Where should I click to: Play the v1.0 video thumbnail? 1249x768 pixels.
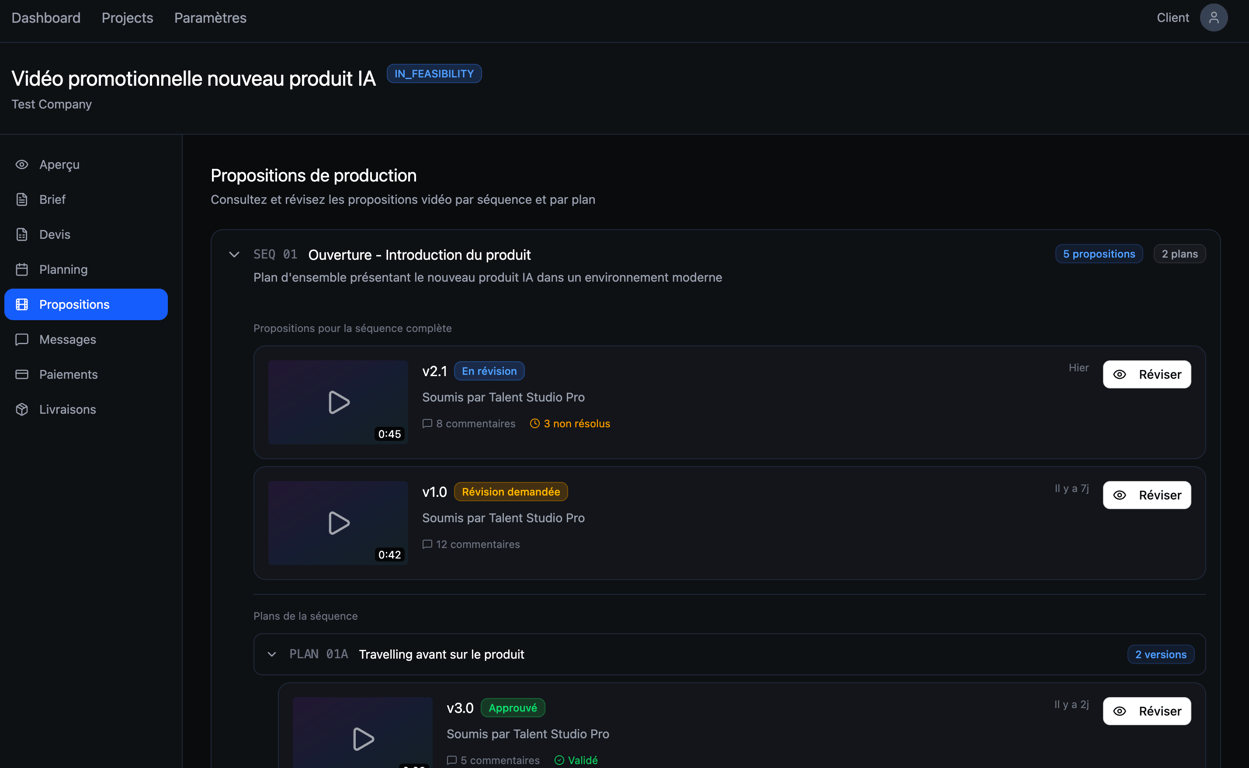coord(338,523)
